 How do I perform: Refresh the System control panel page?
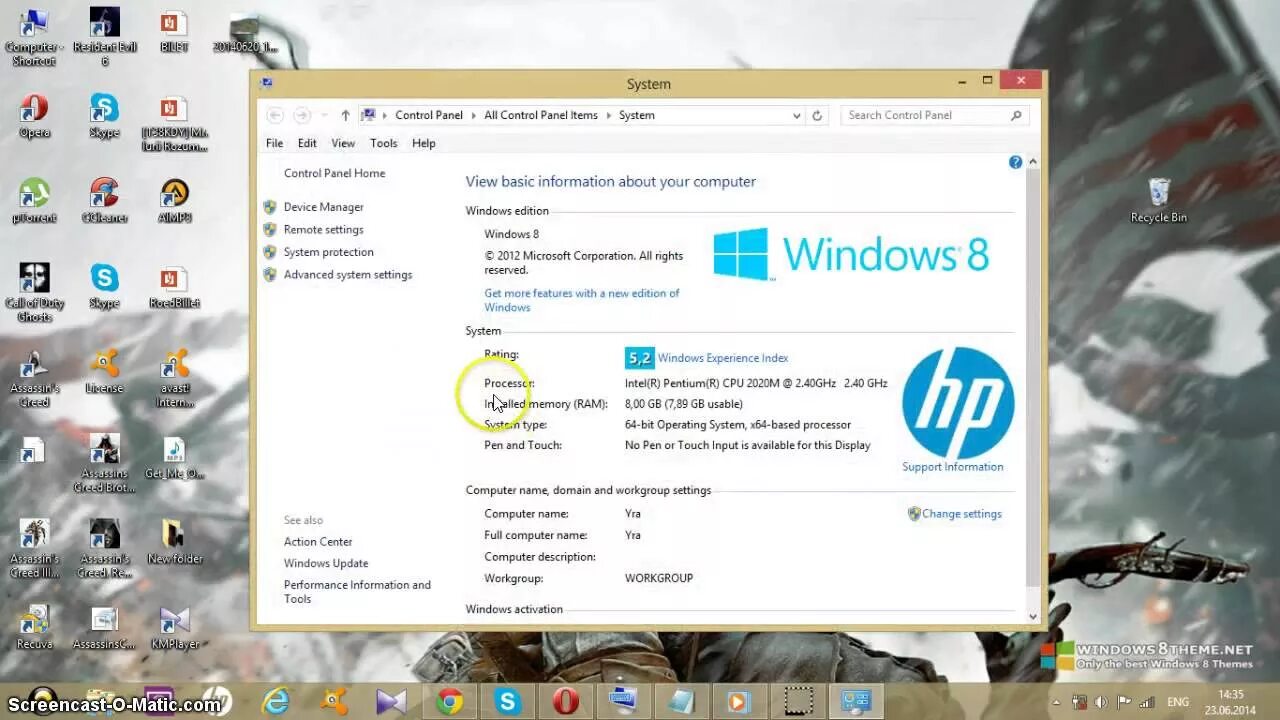817,115
